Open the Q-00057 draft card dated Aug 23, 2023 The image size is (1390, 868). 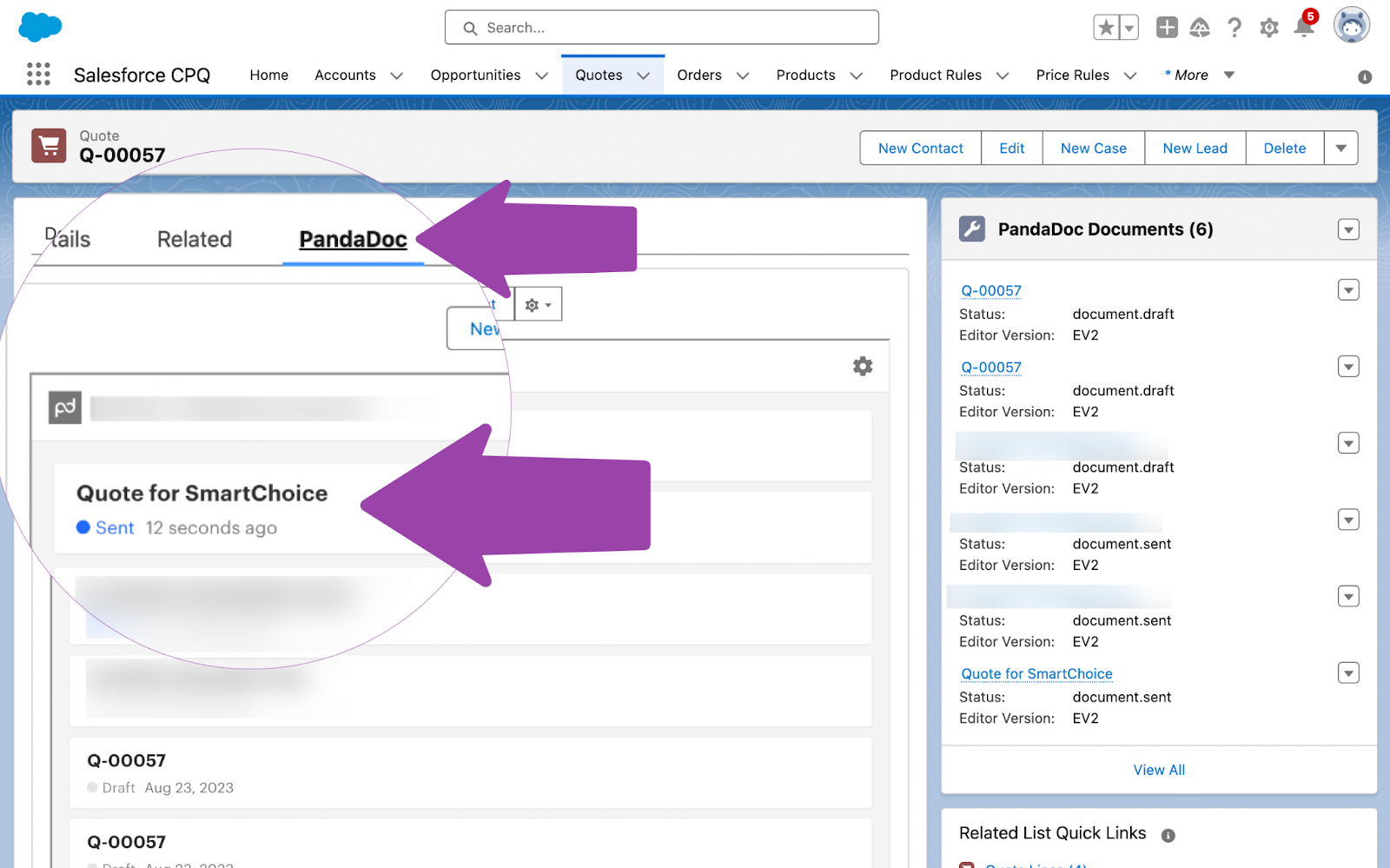[470, 772]
